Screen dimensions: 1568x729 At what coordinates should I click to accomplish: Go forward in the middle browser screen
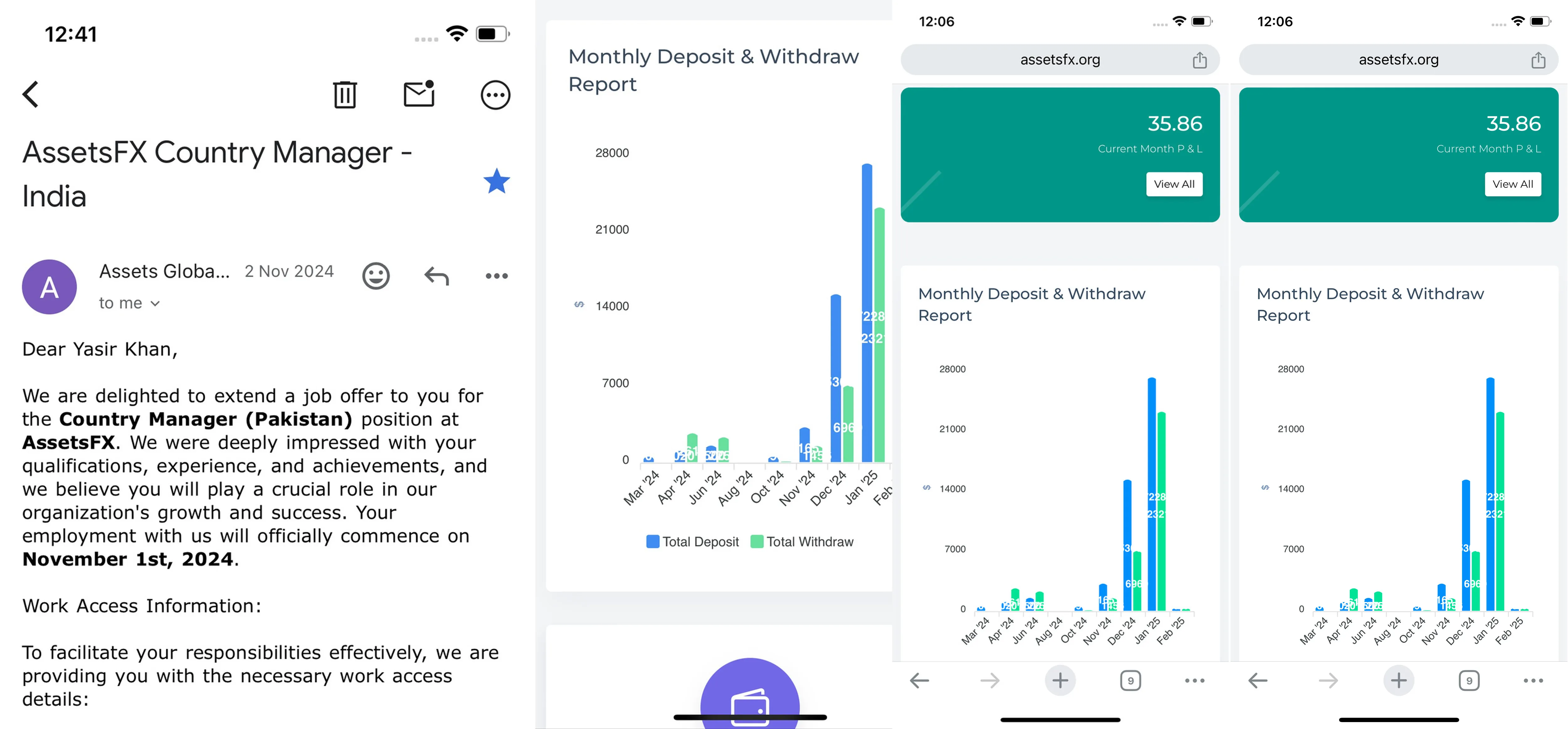tap(990, 680)
